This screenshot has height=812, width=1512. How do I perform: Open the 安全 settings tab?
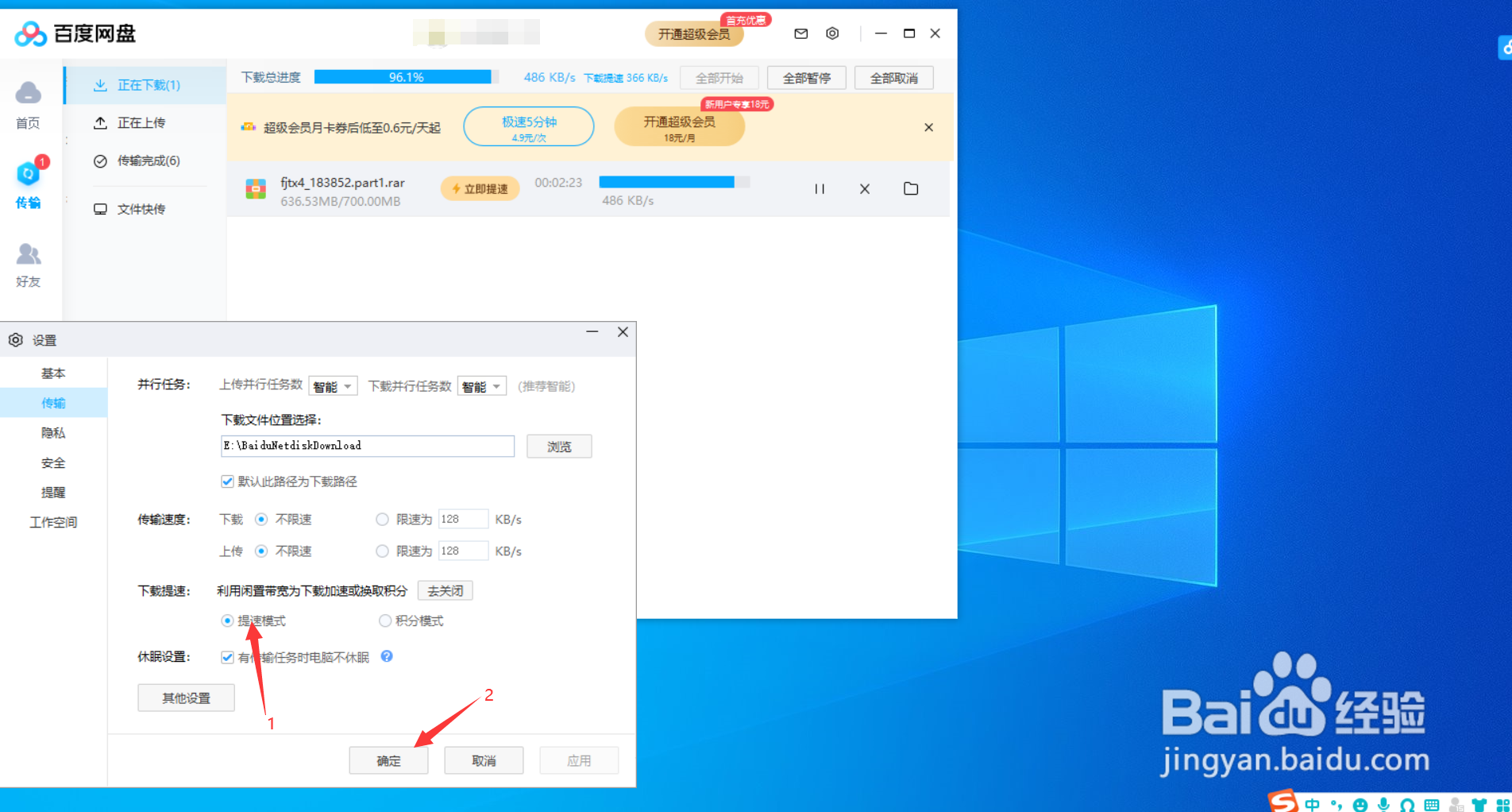pyautogui.click(x=53, y=462)
